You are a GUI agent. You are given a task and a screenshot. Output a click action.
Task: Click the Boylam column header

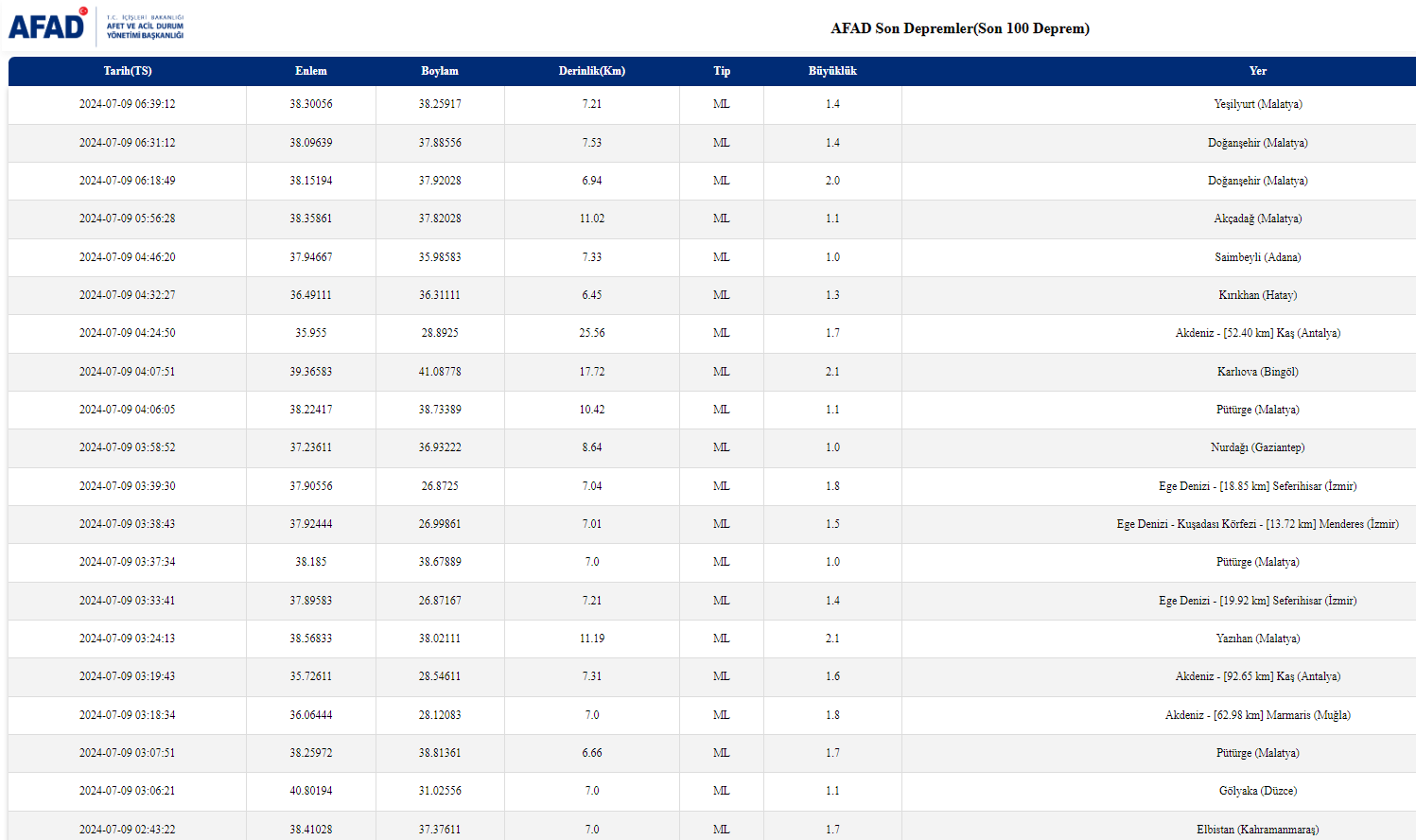click(x=440, y=71)
